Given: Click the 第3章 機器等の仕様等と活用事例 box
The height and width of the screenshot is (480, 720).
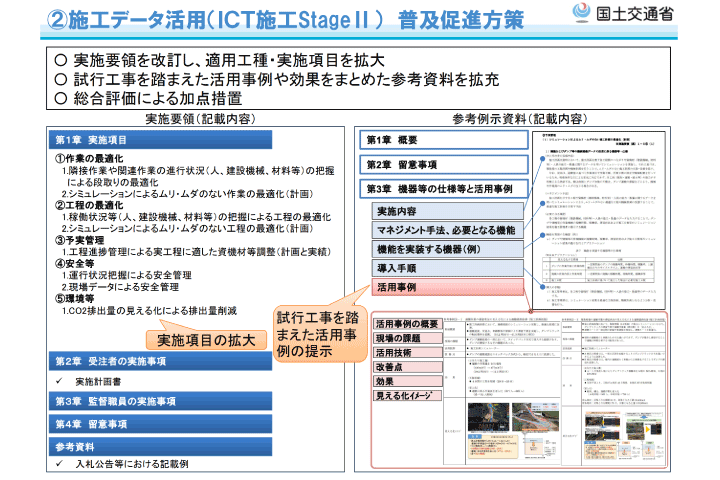Looking at the screenshot, I should pos(444,188).
